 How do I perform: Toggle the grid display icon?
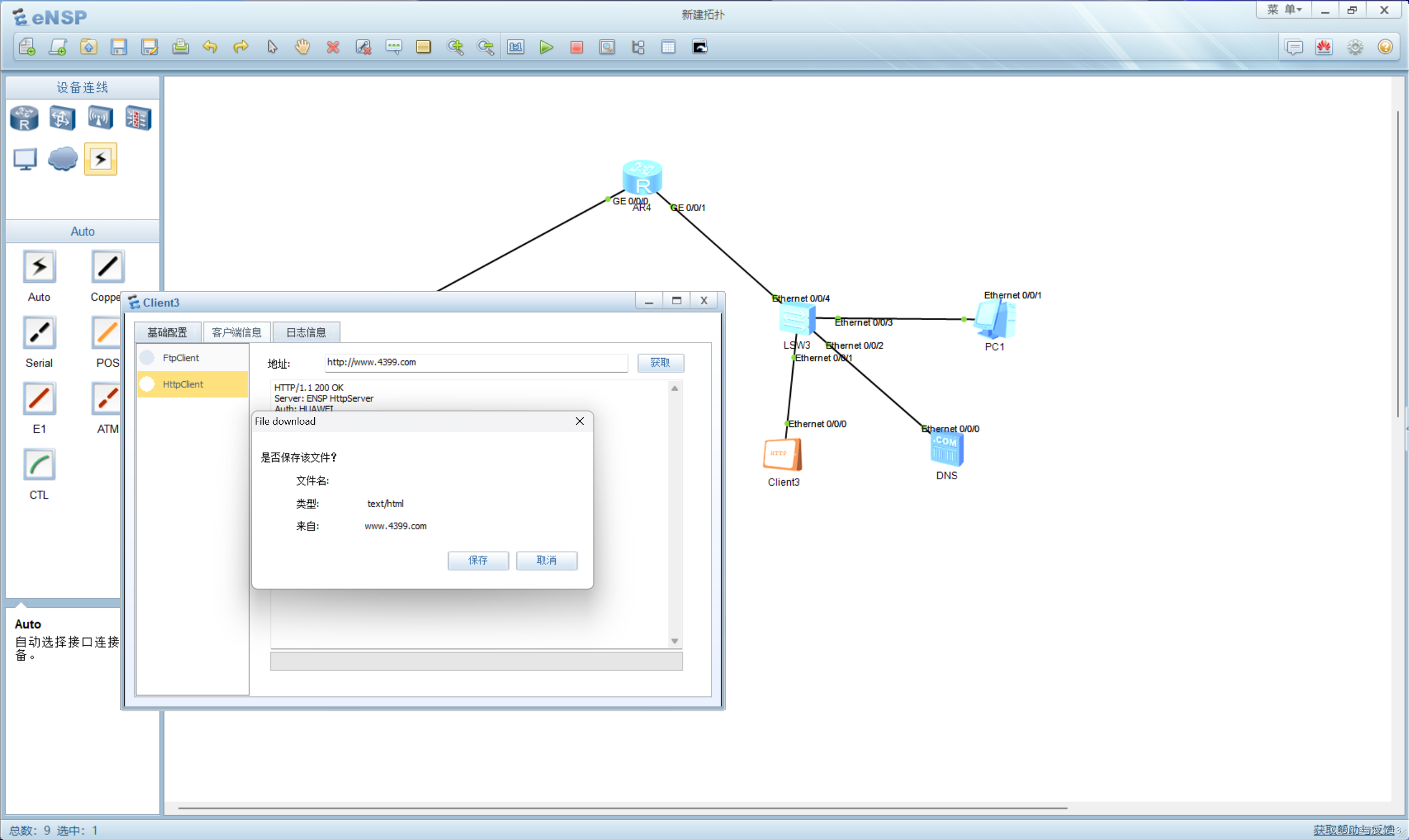[669, 47]
